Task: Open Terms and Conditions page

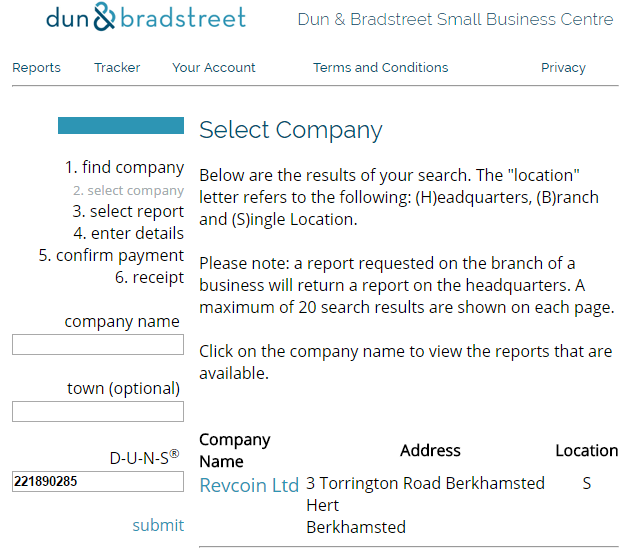Action: pos(380,68)
